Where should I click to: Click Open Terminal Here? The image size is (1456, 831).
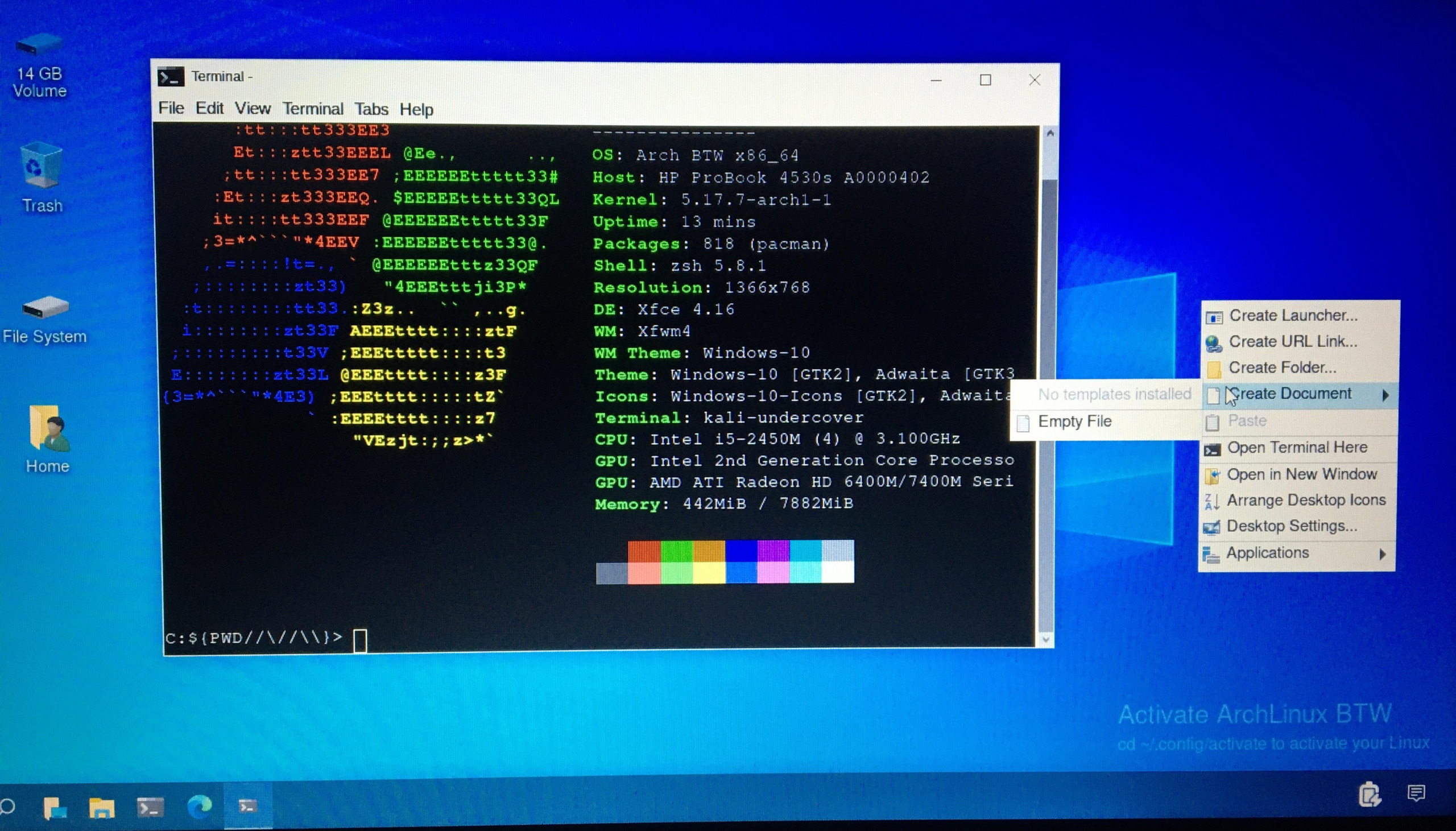coord(1296,448)
